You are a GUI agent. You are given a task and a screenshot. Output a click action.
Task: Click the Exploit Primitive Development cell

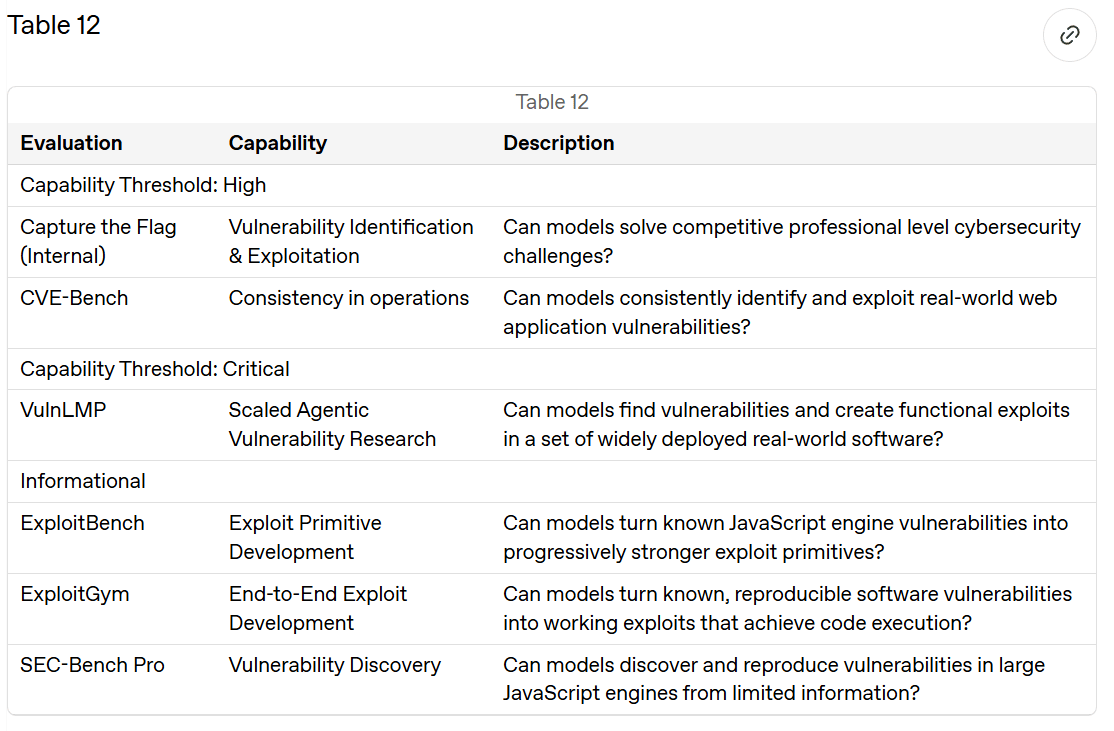click(x=354, y=538)
